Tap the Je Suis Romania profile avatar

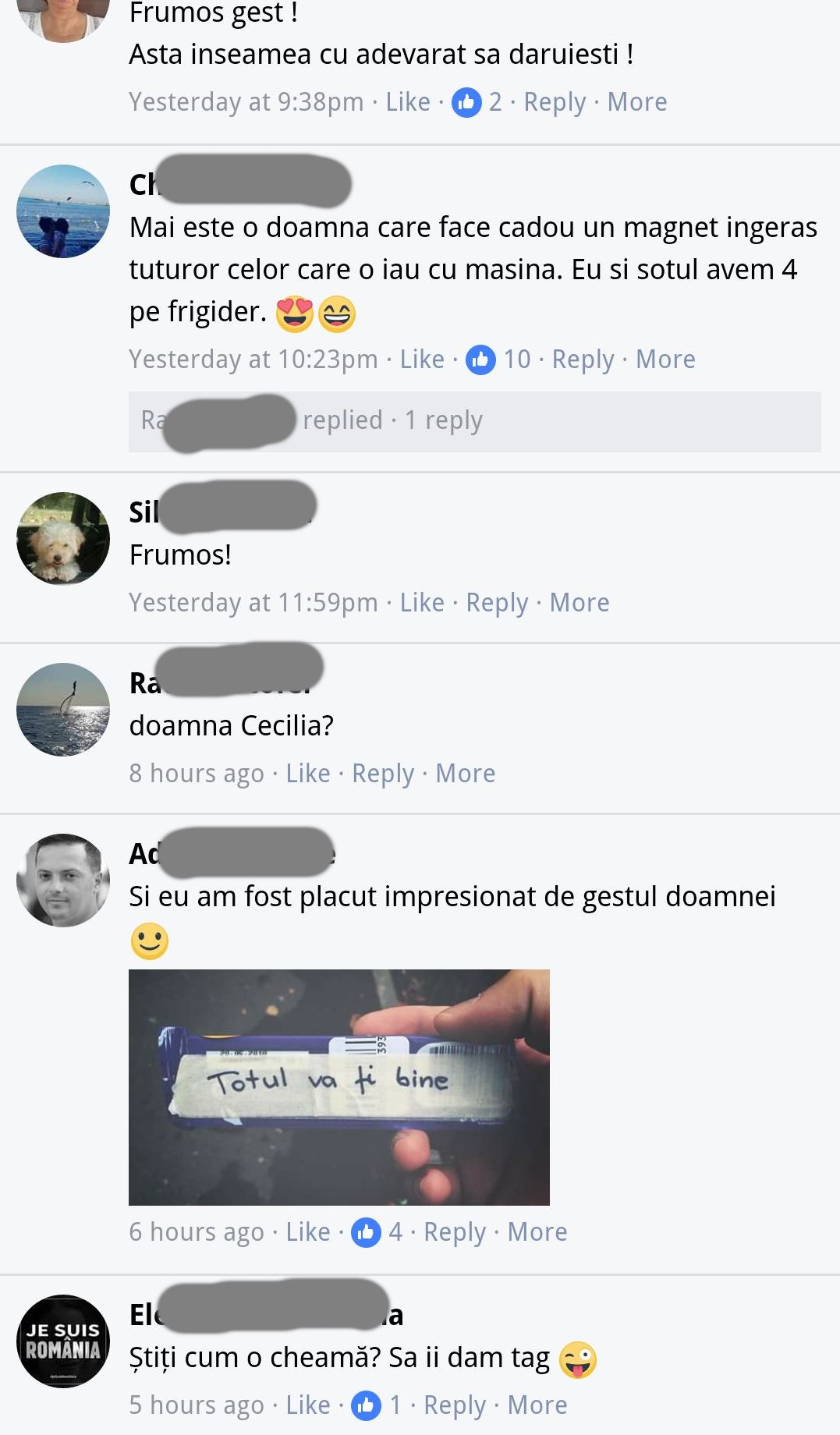pyautogui.click(x=63, y=1341)
